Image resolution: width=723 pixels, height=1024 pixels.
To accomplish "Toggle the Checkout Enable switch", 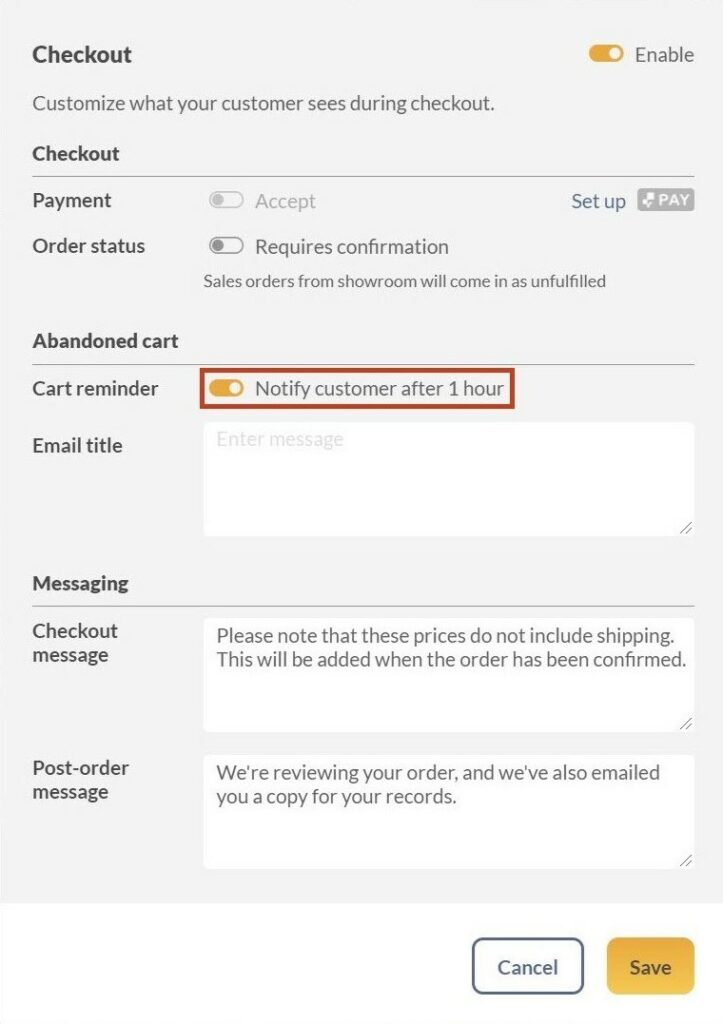I will (605, 54).
